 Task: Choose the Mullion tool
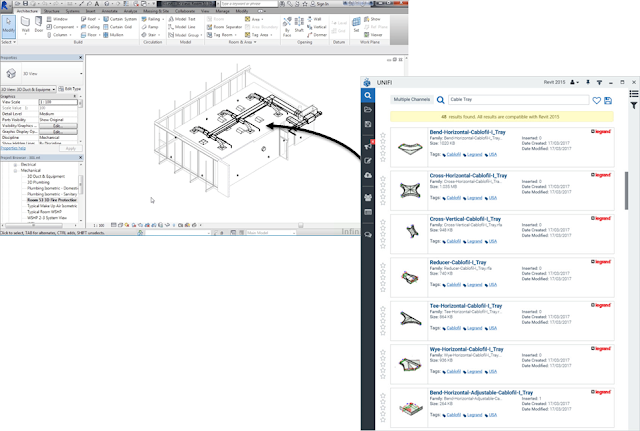pyautogui.click(x=113, y=35)
